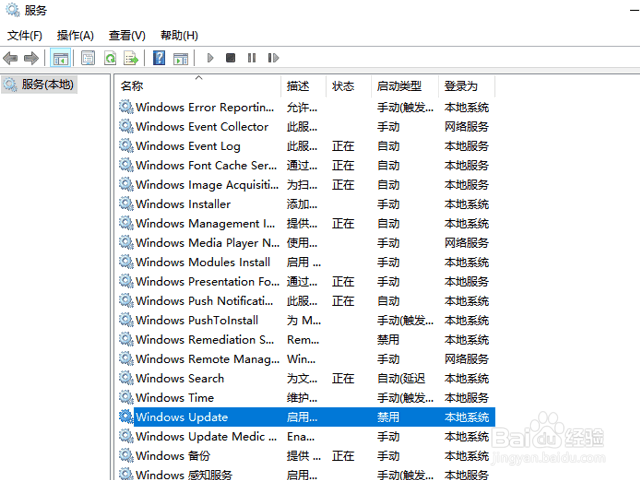Screen dimensions: 640x480
Task: Click gear icon of Windows Installer row
Action: [x=126, y=204]
